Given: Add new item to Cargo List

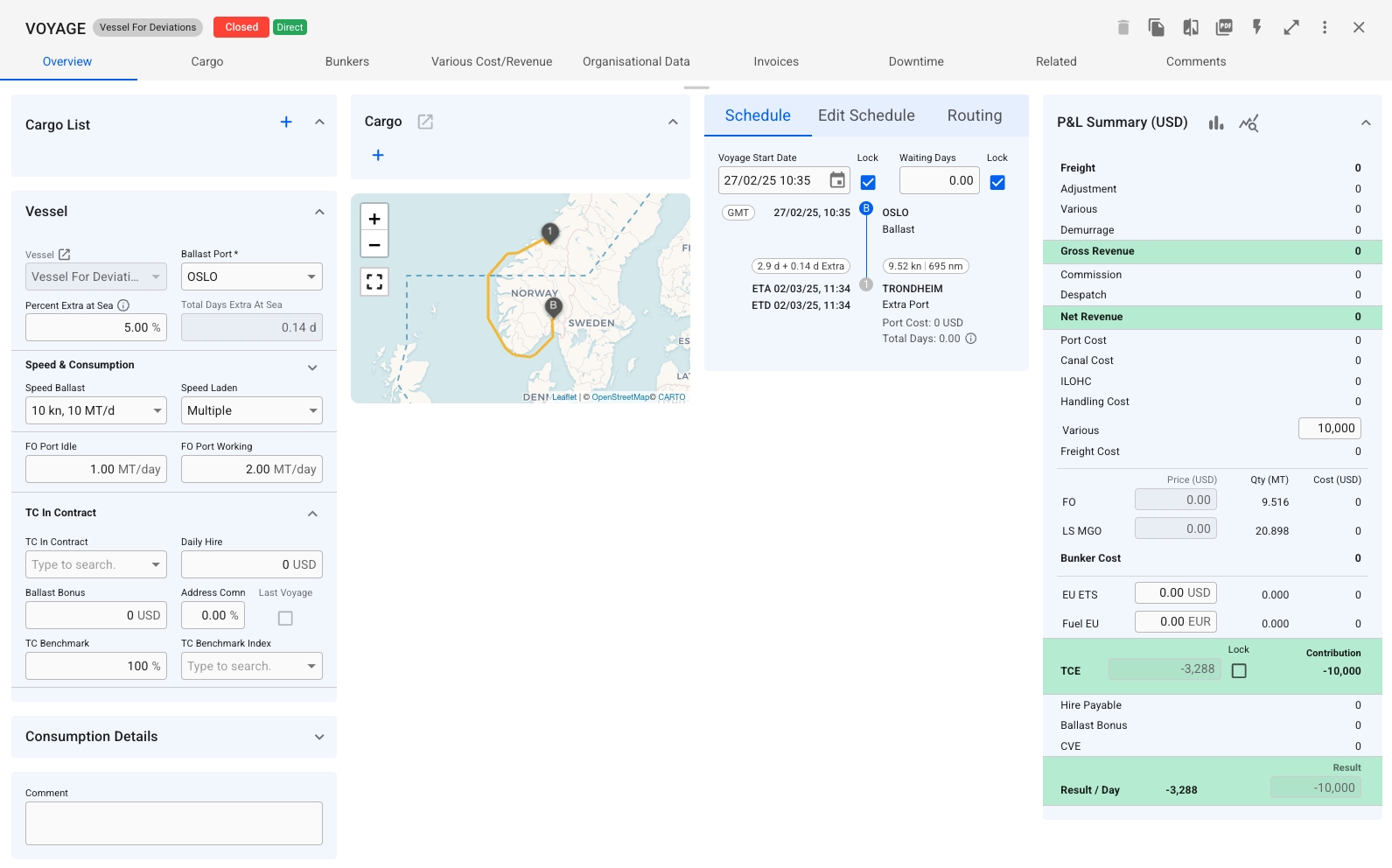Looking at the screenshot, I should (286, 122).
